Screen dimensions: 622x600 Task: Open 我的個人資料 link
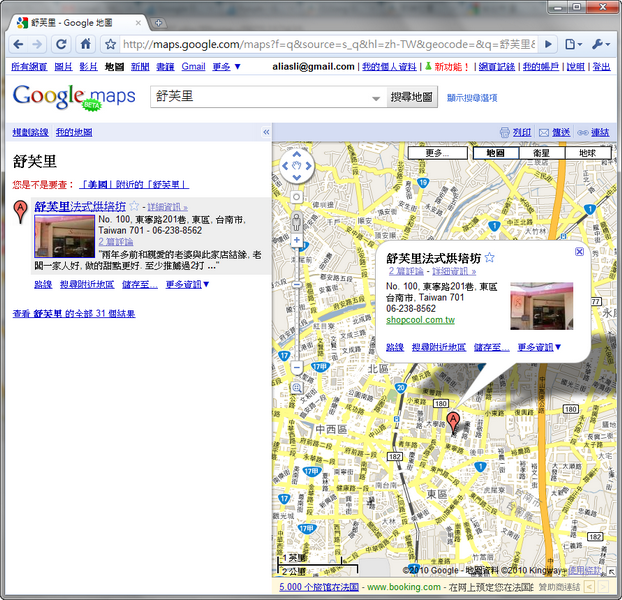[x=389, y=67]
